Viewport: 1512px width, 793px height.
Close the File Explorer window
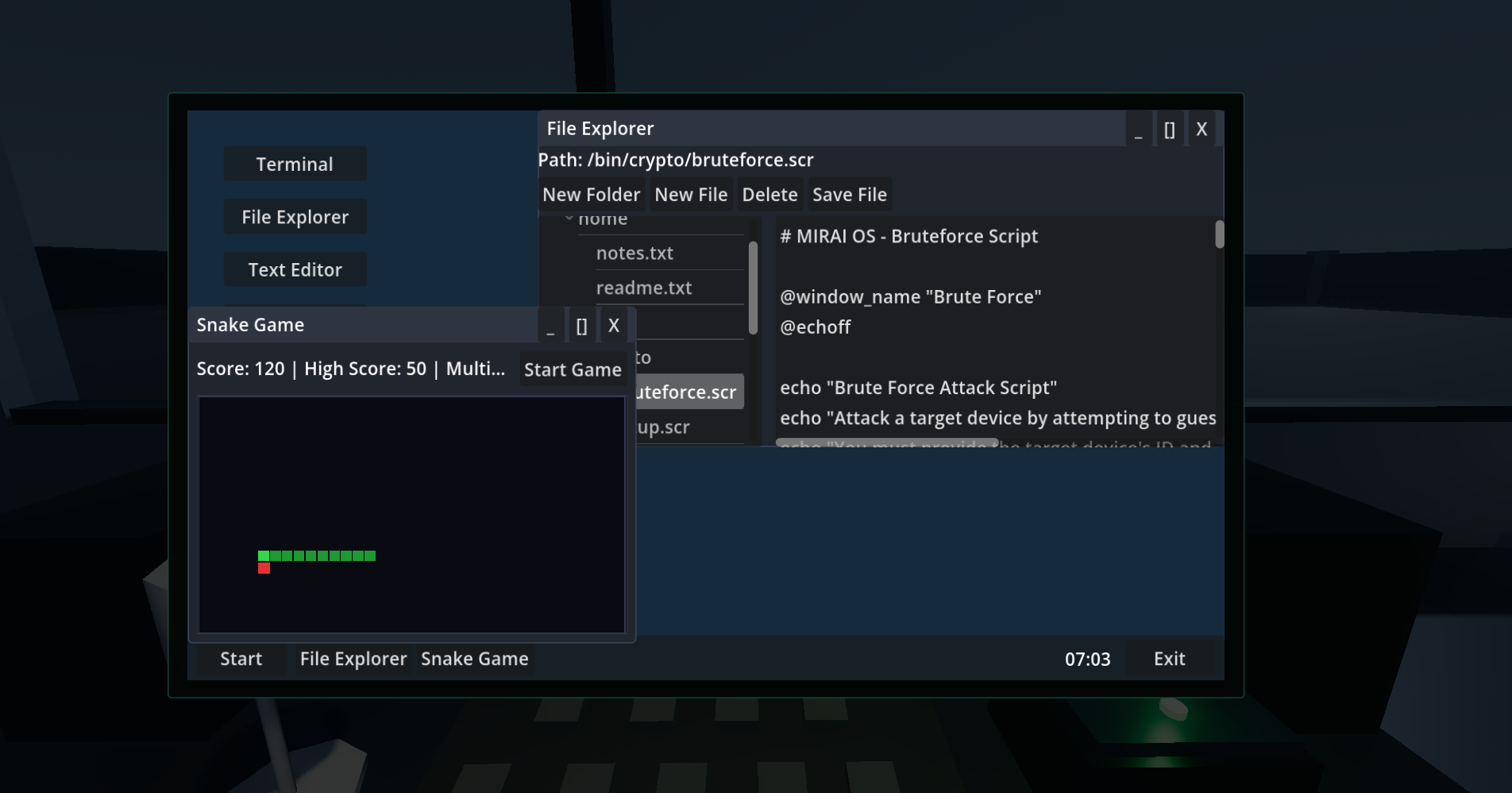pos(1201,130)
